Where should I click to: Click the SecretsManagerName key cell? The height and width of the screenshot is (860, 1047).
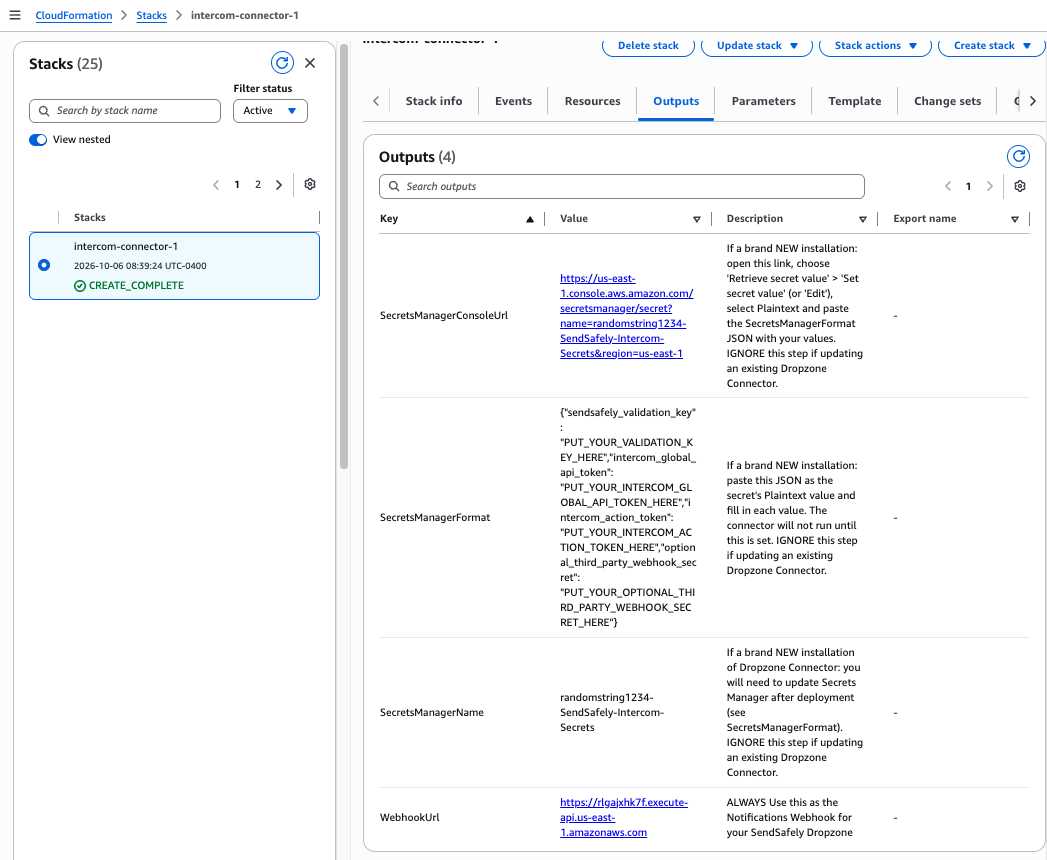tap(432, 712)
